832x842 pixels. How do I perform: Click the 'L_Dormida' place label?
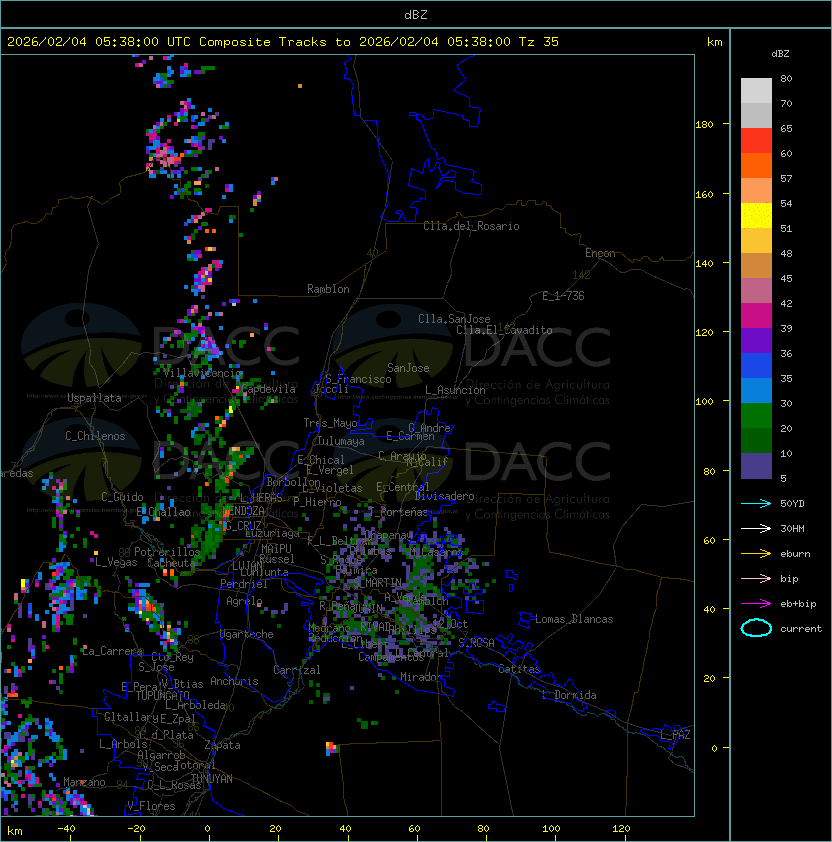[x=569, y=695]
